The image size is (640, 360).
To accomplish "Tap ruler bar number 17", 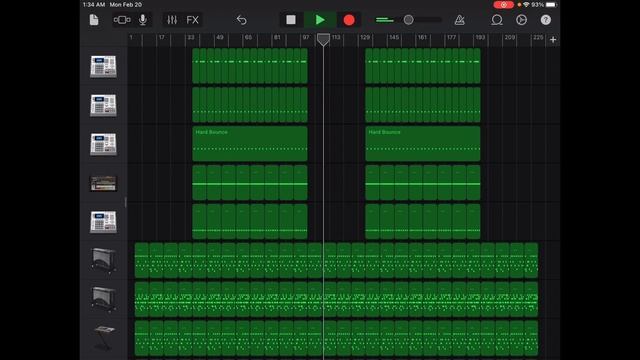I will point(162,37).
